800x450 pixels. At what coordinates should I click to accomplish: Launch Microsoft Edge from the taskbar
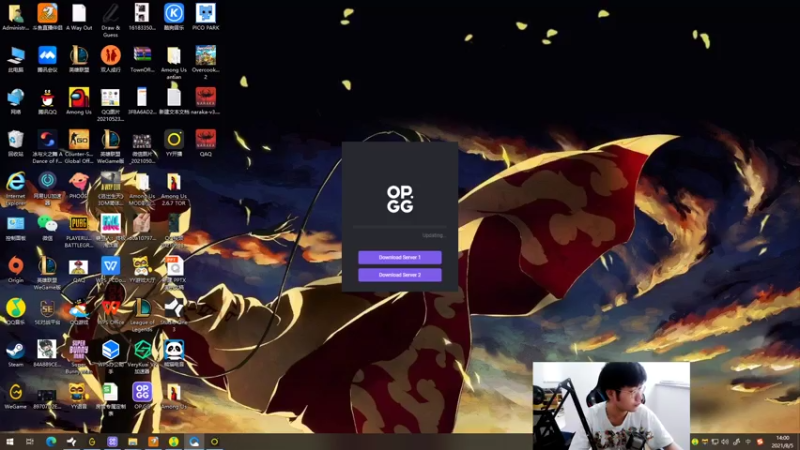51,441
